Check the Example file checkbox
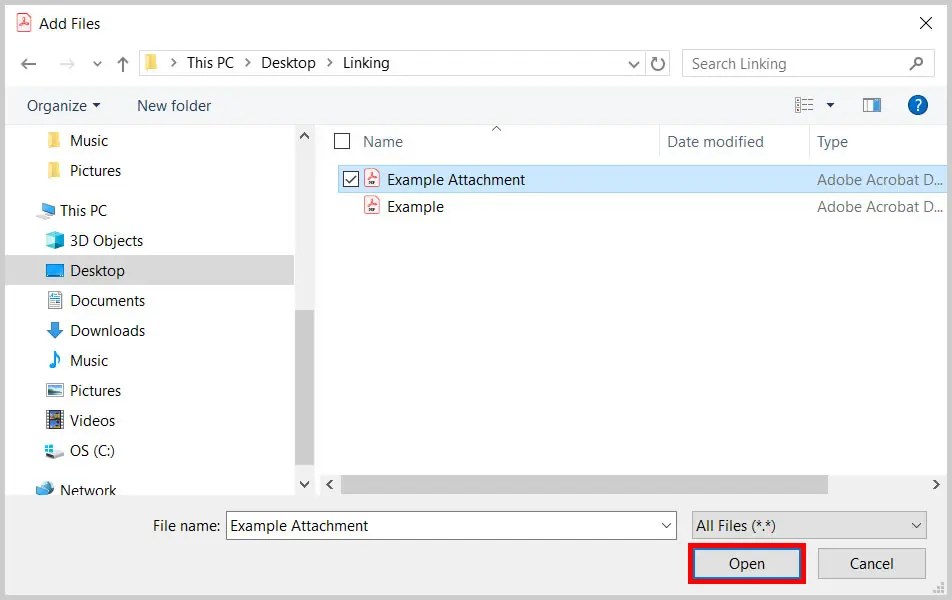952x600 pixels. (349, 207)
